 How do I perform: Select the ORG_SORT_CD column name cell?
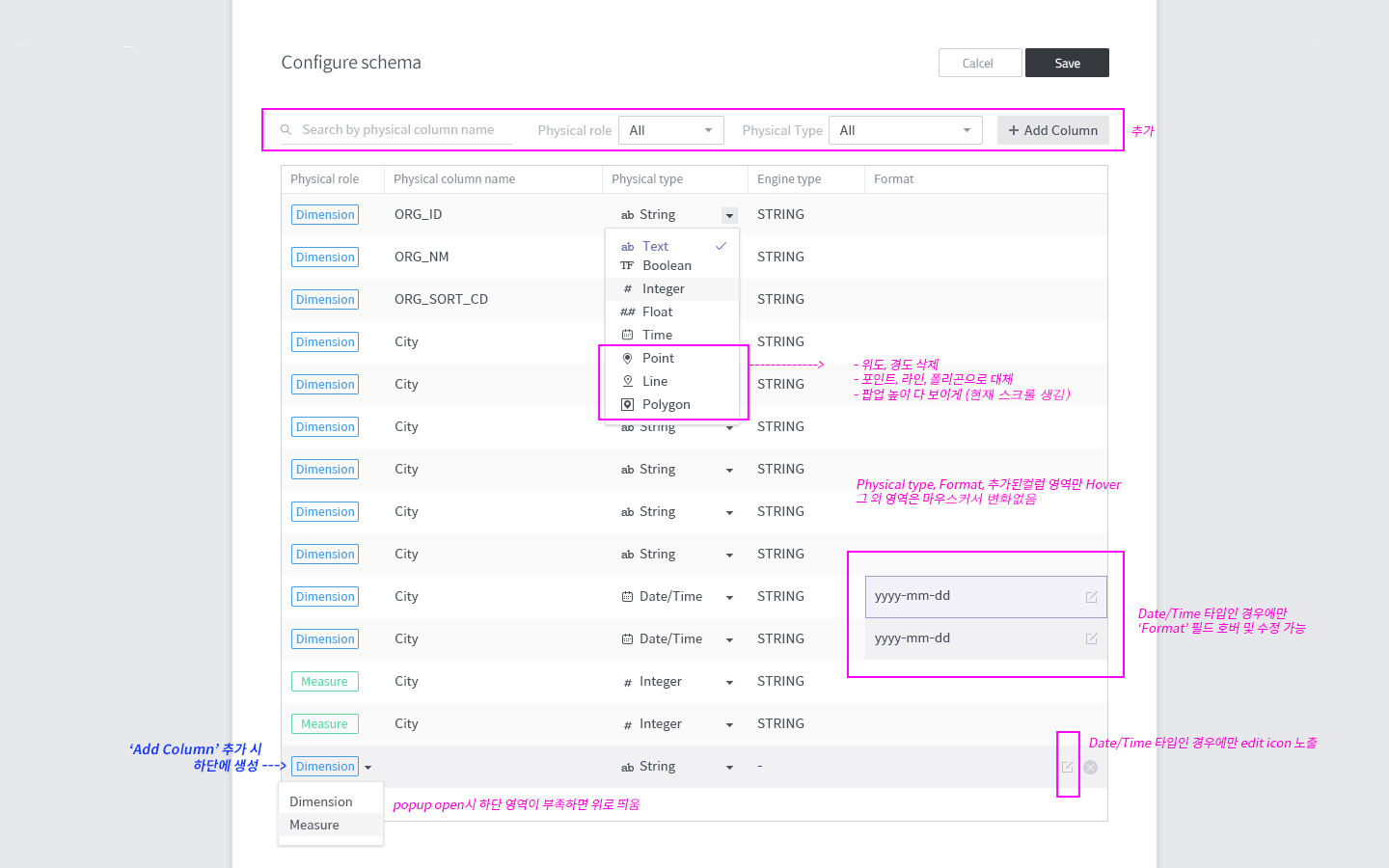(441, 299)
